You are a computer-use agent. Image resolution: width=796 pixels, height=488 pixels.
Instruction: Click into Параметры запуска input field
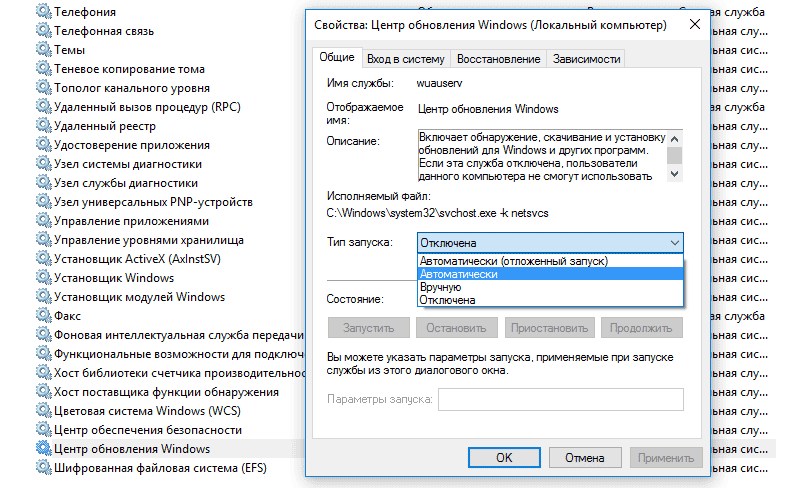561,399
